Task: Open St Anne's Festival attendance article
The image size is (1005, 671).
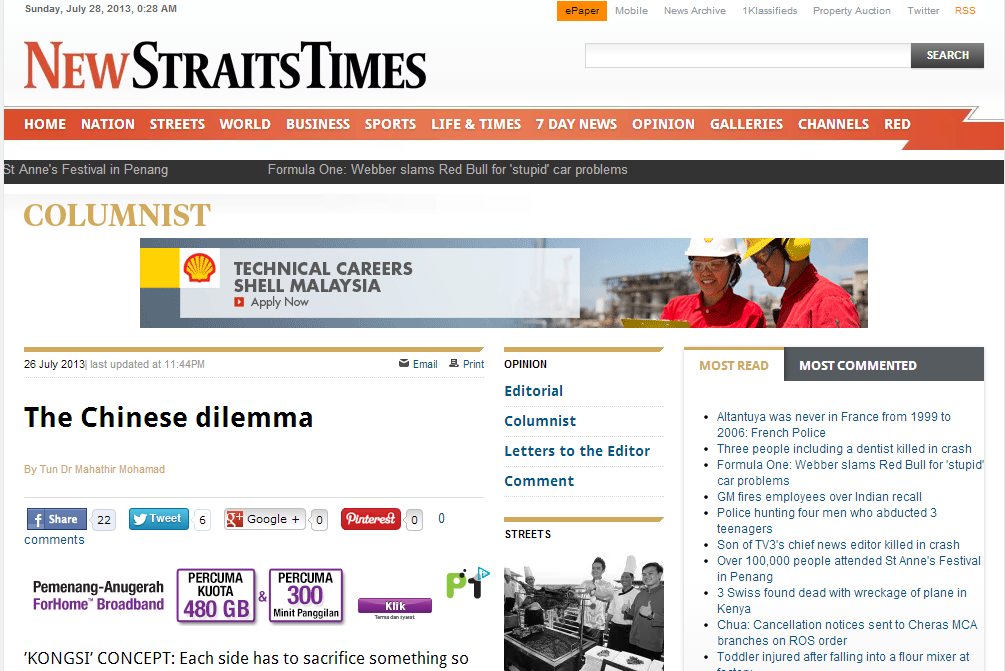Action: click(x=849, y=568)
